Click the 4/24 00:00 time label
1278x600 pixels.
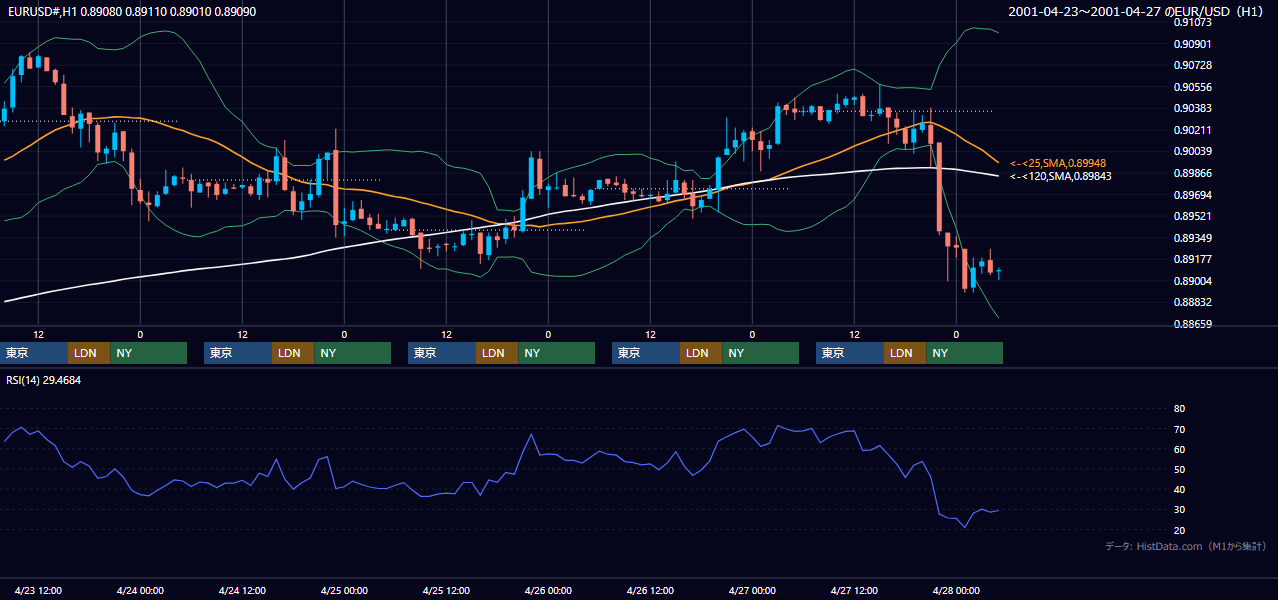coord(141,590)
